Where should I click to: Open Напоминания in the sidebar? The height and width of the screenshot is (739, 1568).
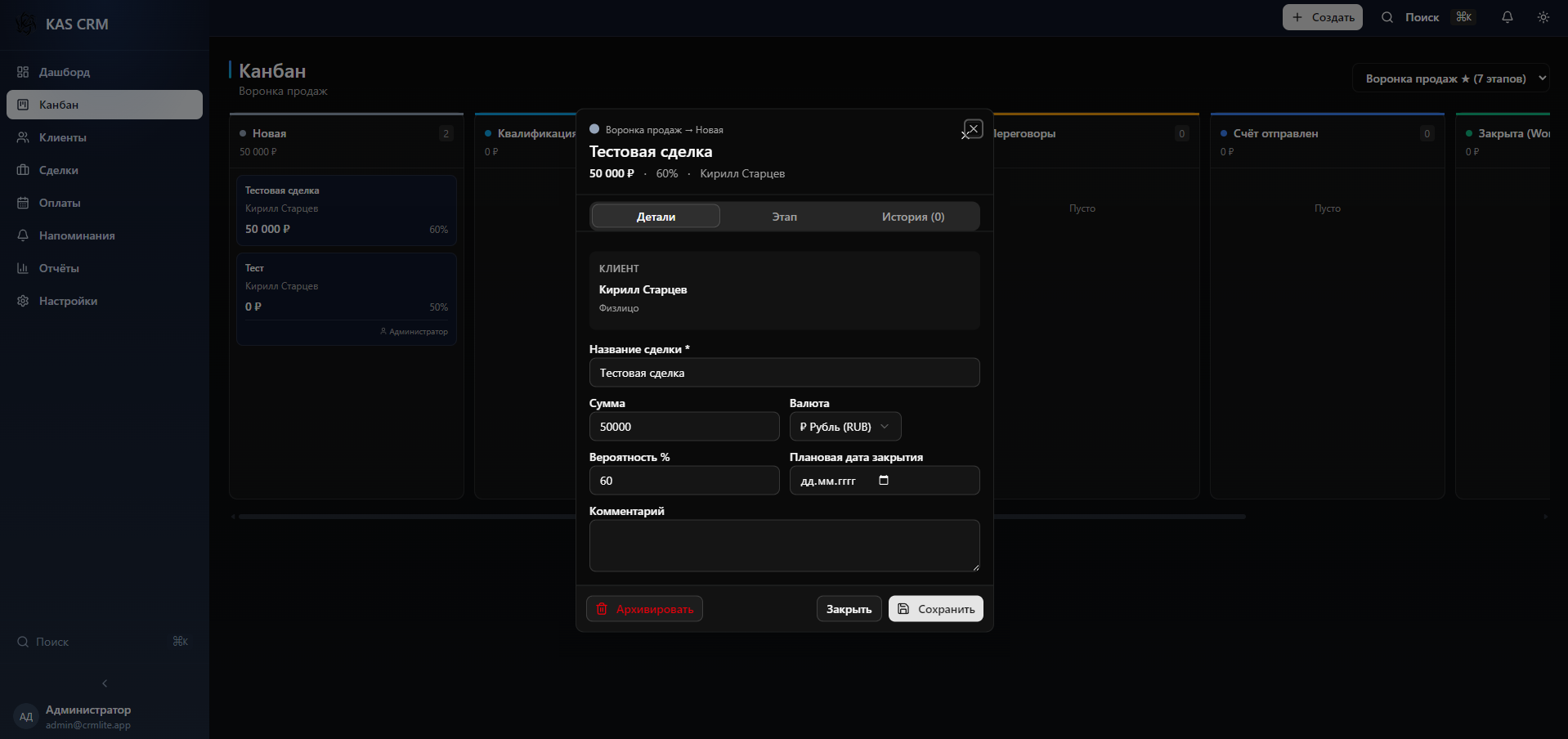105,235
